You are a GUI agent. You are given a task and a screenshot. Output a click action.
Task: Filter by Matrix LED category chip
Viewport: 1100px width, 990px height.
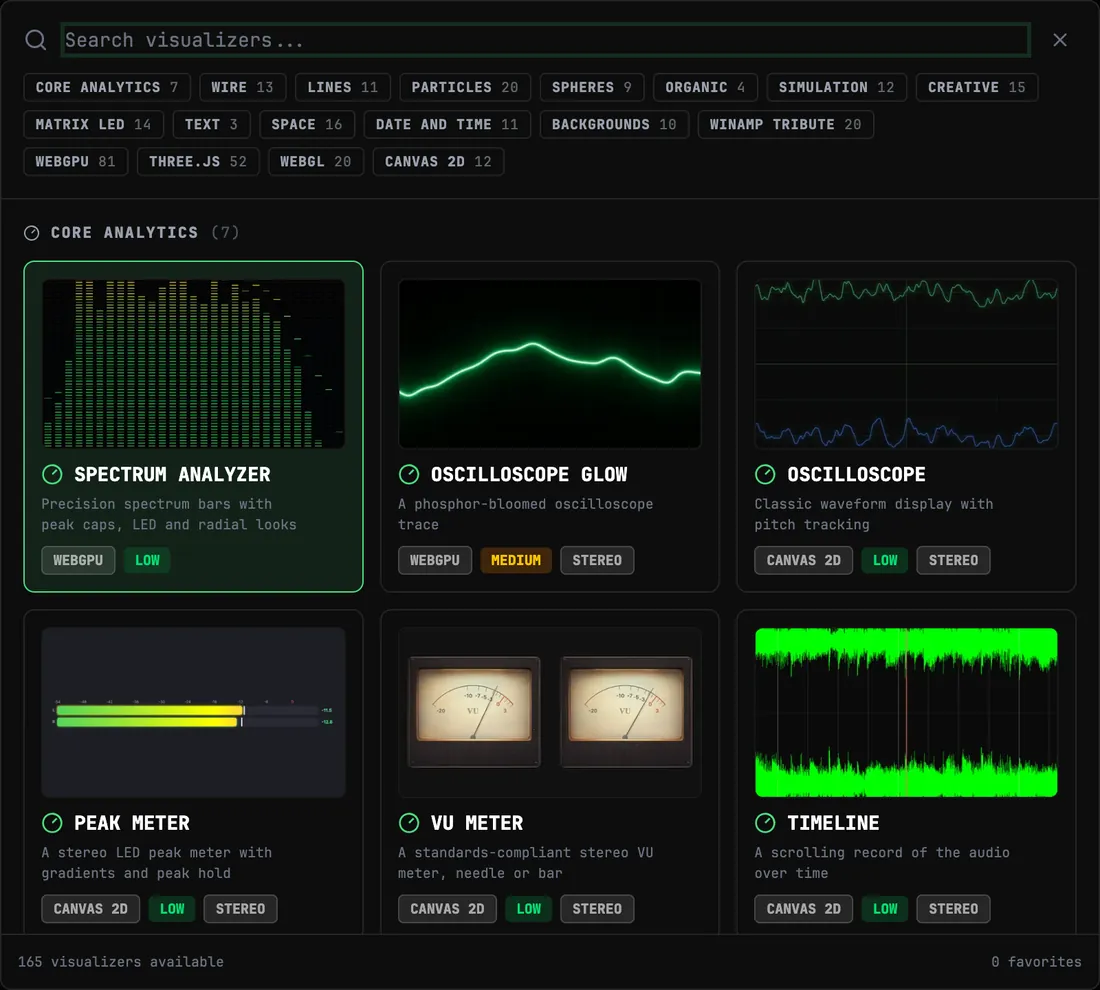point(93,124)
